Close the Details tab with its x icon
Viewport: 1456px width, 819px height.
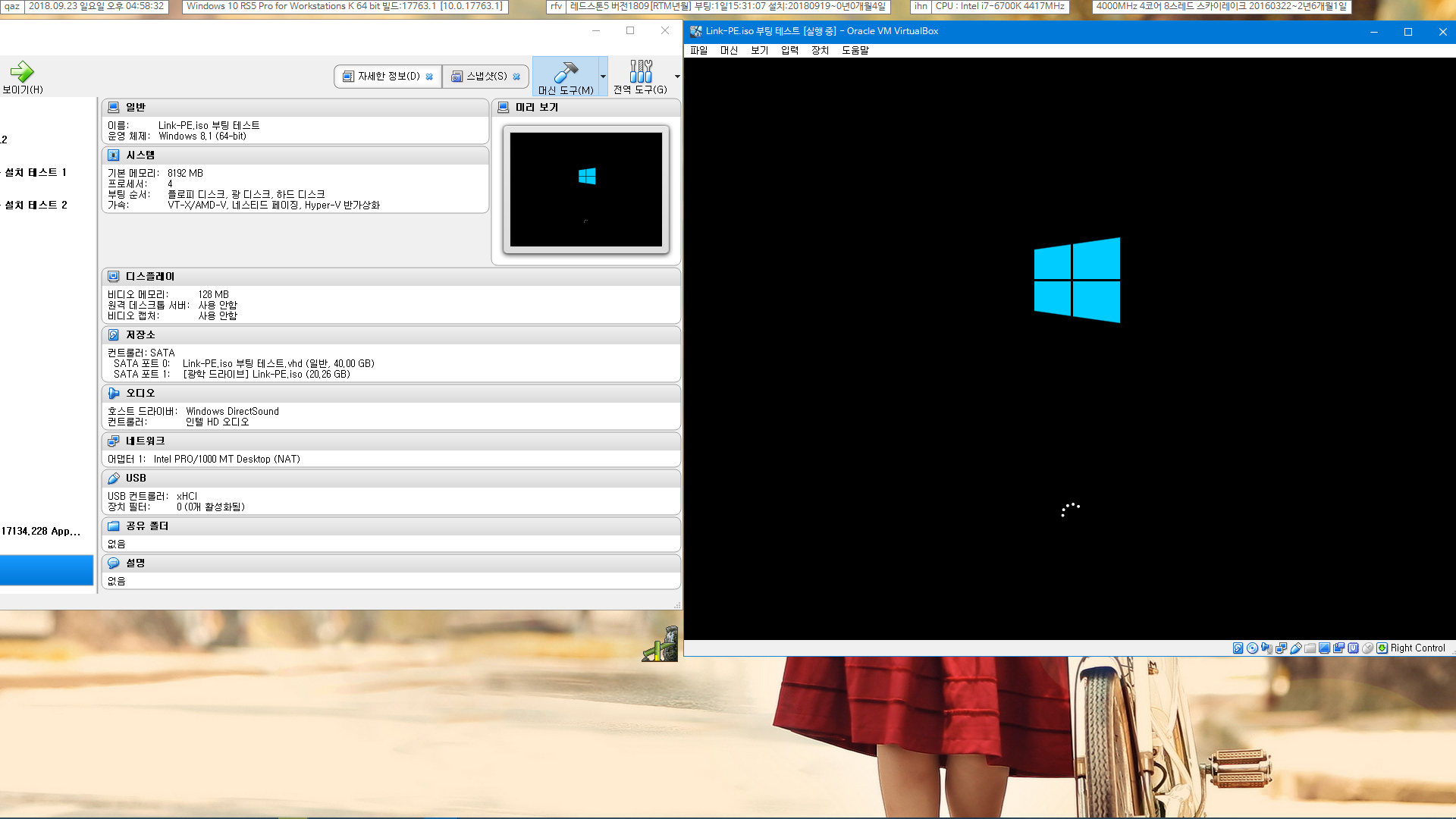tap(429, 77)
